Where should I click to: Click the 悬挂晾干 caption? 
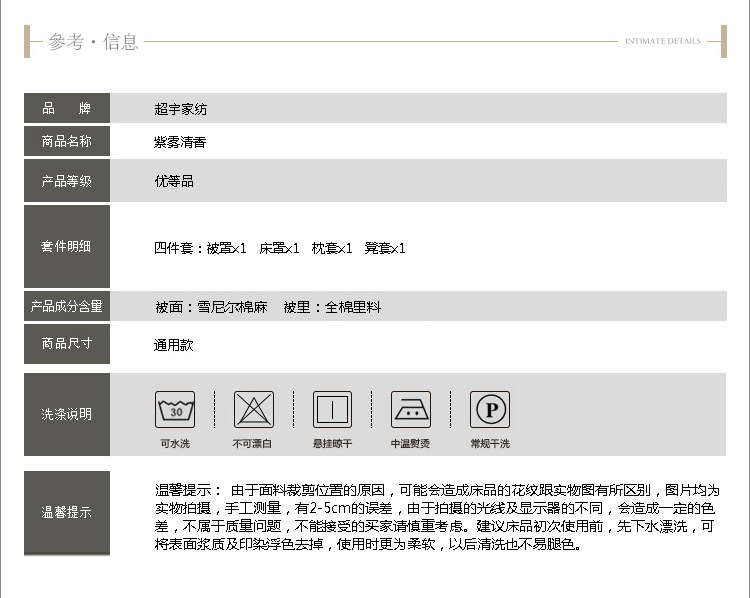(x=332, y=443)
